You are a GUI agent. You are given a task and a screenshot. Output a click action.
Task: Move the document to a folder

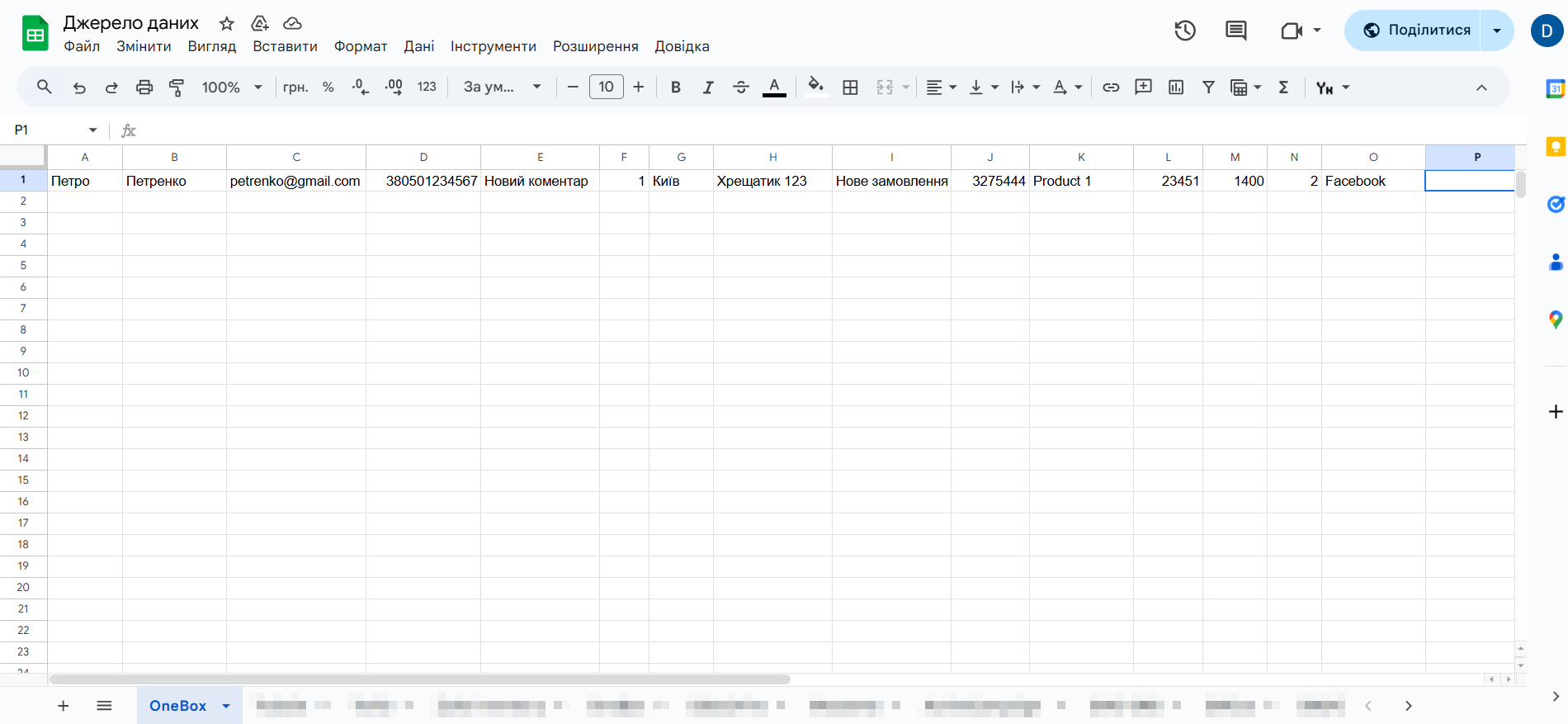(260, 23)
